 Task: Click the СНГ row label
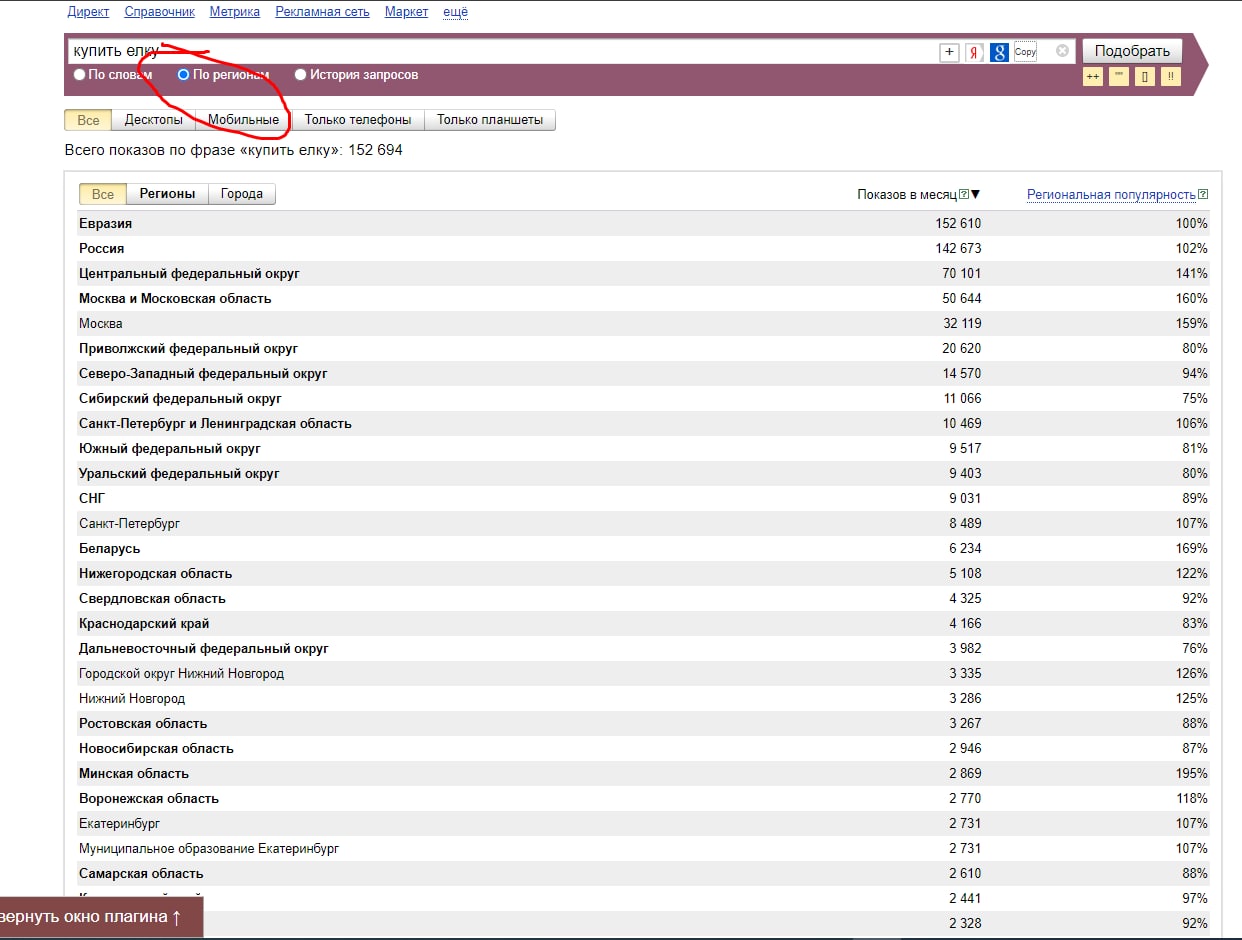[x=92, y=498]
